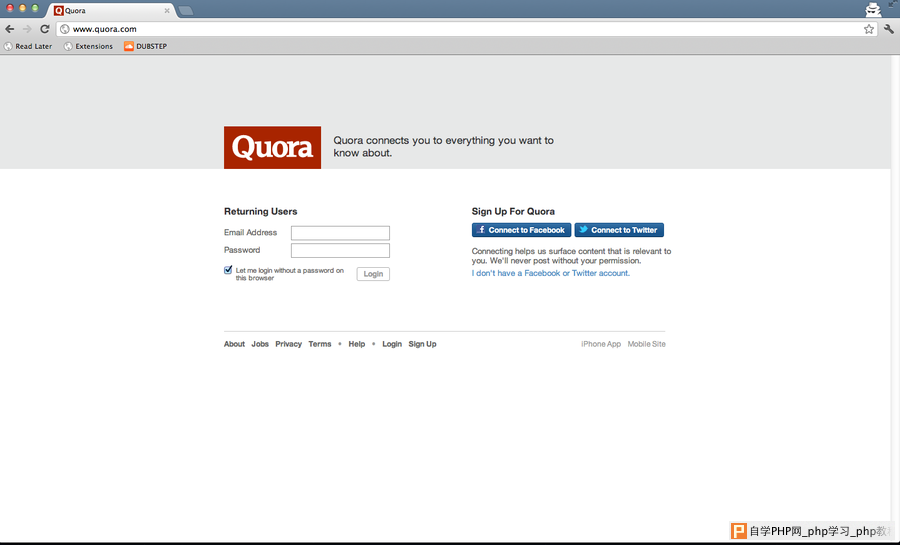
Task: Click I don't have a Facebook or Twitter account
Action: click(x=550, y=273)
